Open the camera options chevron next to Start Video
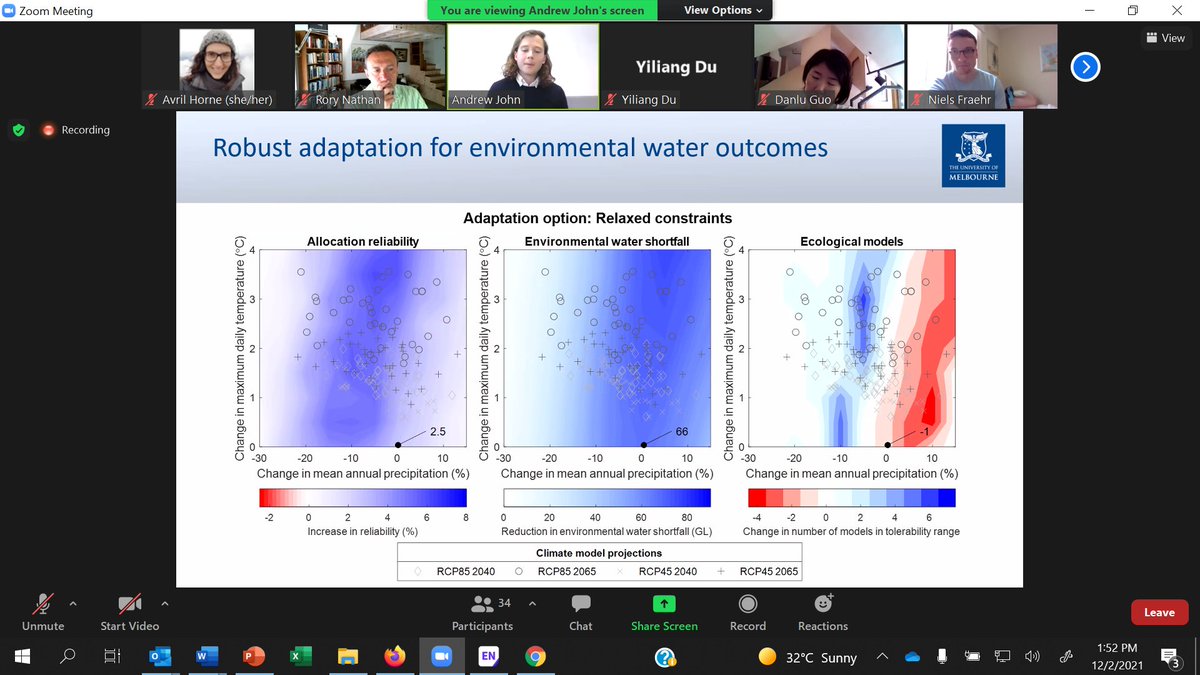This screenshot has width=1200, height=675. [165, 604]
